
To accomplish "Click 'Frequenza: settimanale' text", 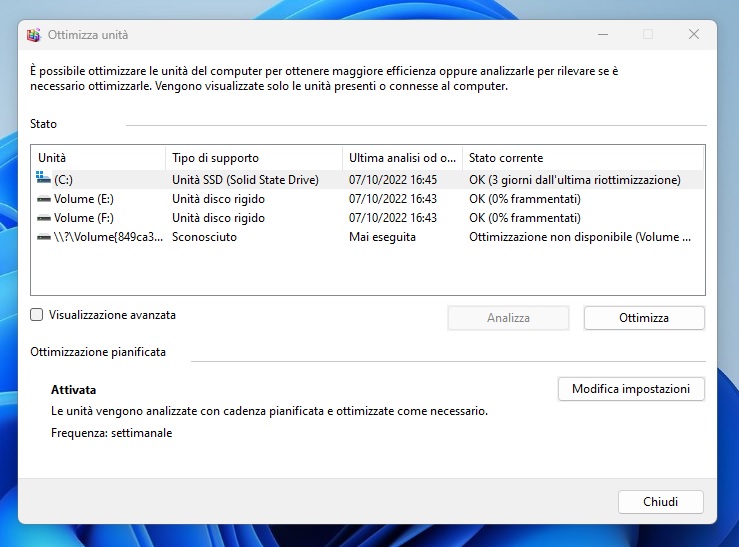I will (x=111, y=433).
